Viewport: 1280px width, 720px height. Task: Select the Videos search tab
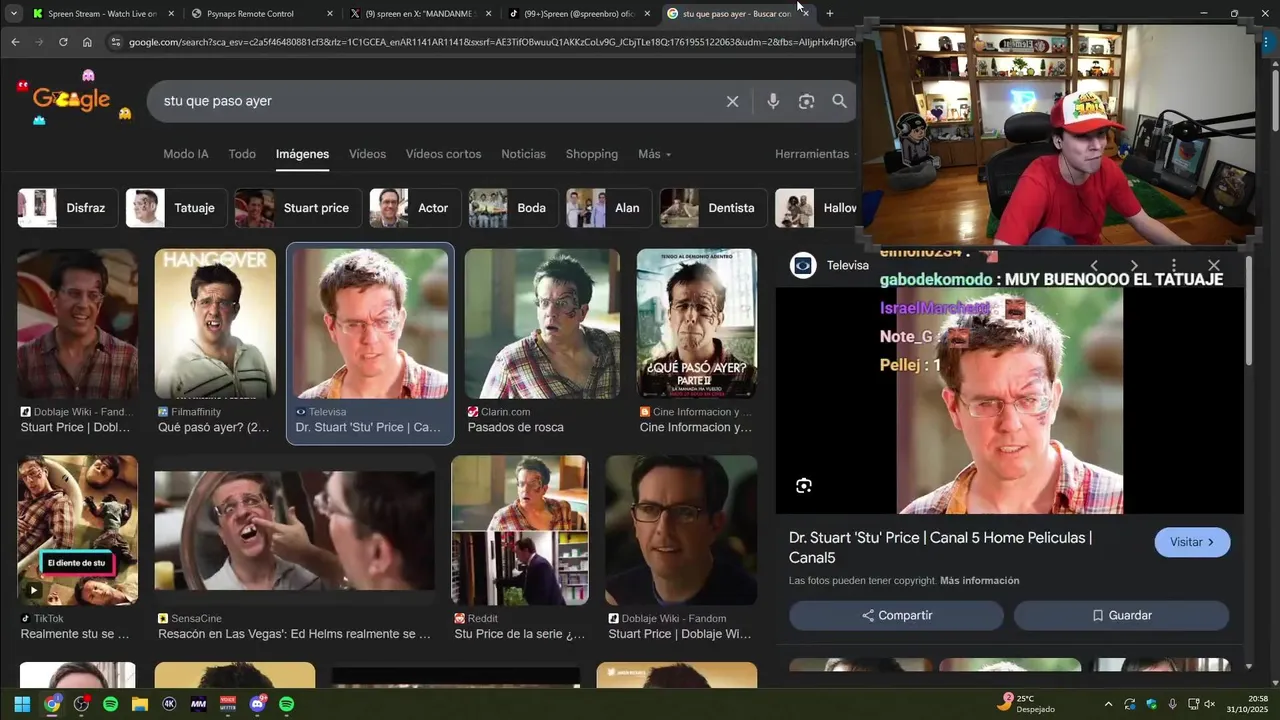pos(367,154)
